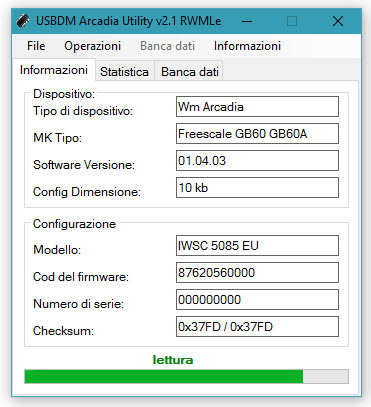
Task: Click the 'MK Tipo:' label
Action: point(57,138)
